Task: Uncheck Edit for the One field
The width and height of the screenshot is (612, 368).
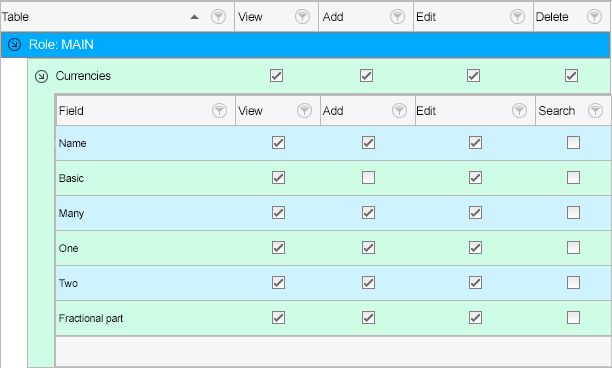Action: [x=475, y=247]
